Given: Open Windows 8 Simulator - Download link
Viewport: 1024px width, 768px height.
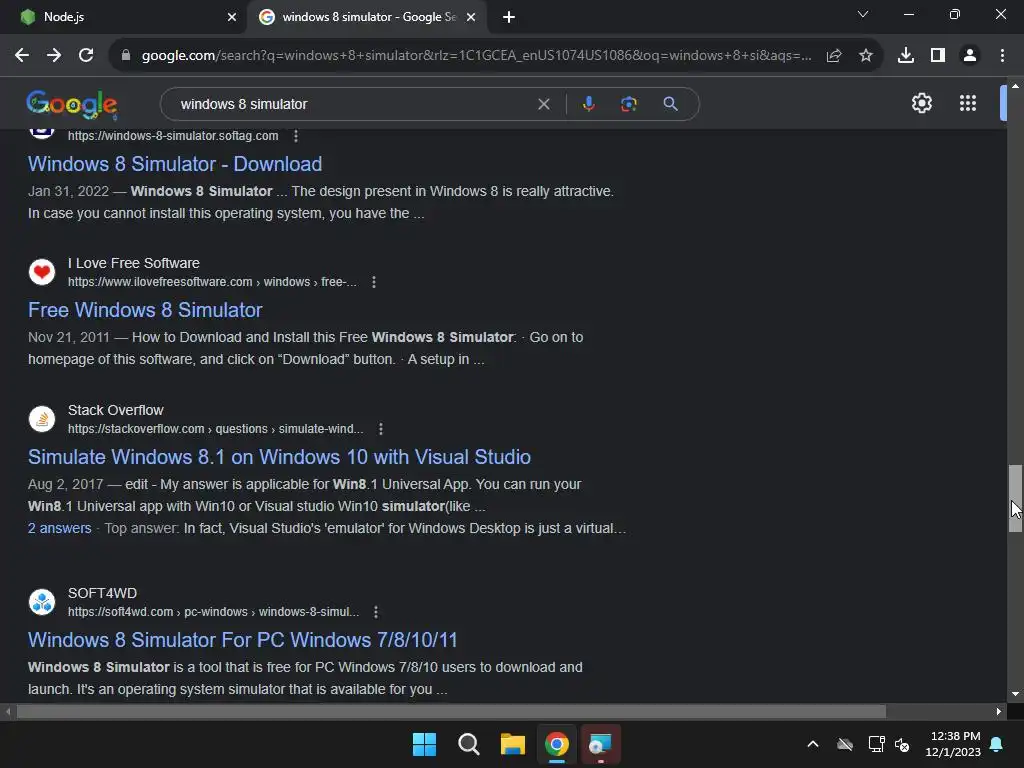Looking at the screenshot, I should [175, 164].
